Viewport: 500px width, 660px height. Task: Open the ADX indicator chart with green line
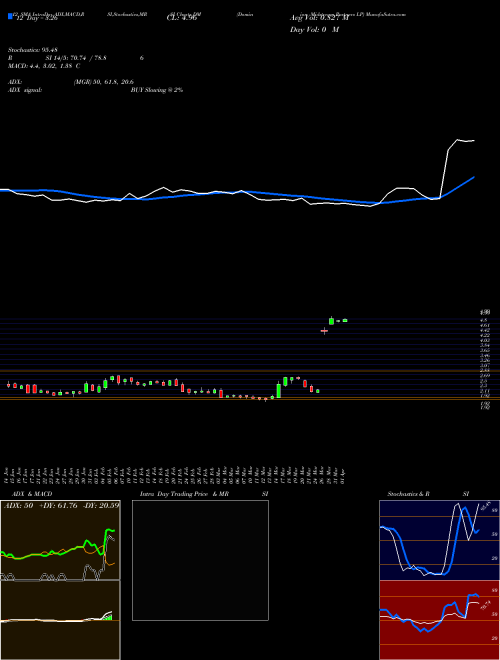[60, 540]
